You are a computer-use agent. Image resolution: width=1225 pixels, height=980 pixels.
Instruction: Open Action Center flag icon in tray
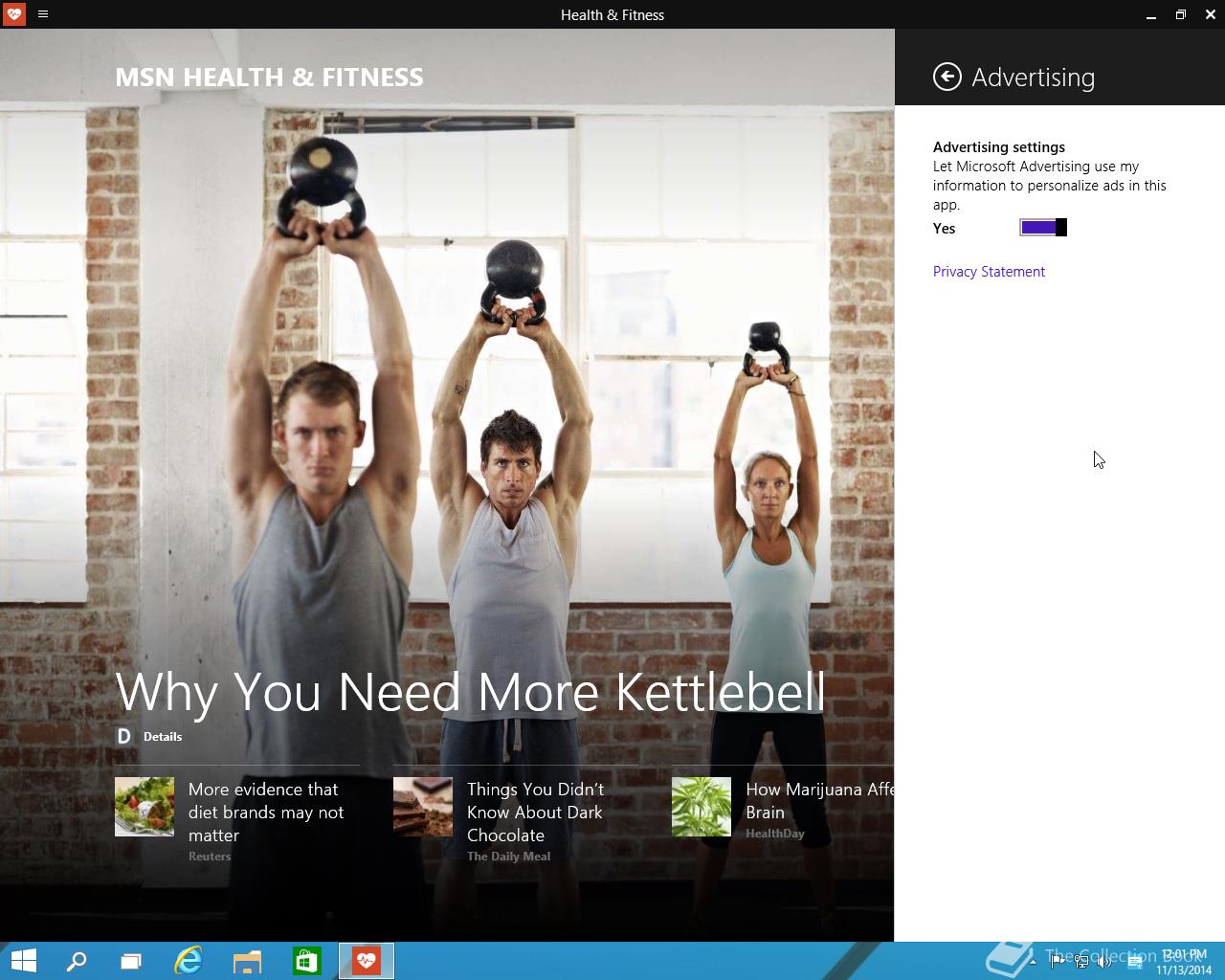(1057, 962)
